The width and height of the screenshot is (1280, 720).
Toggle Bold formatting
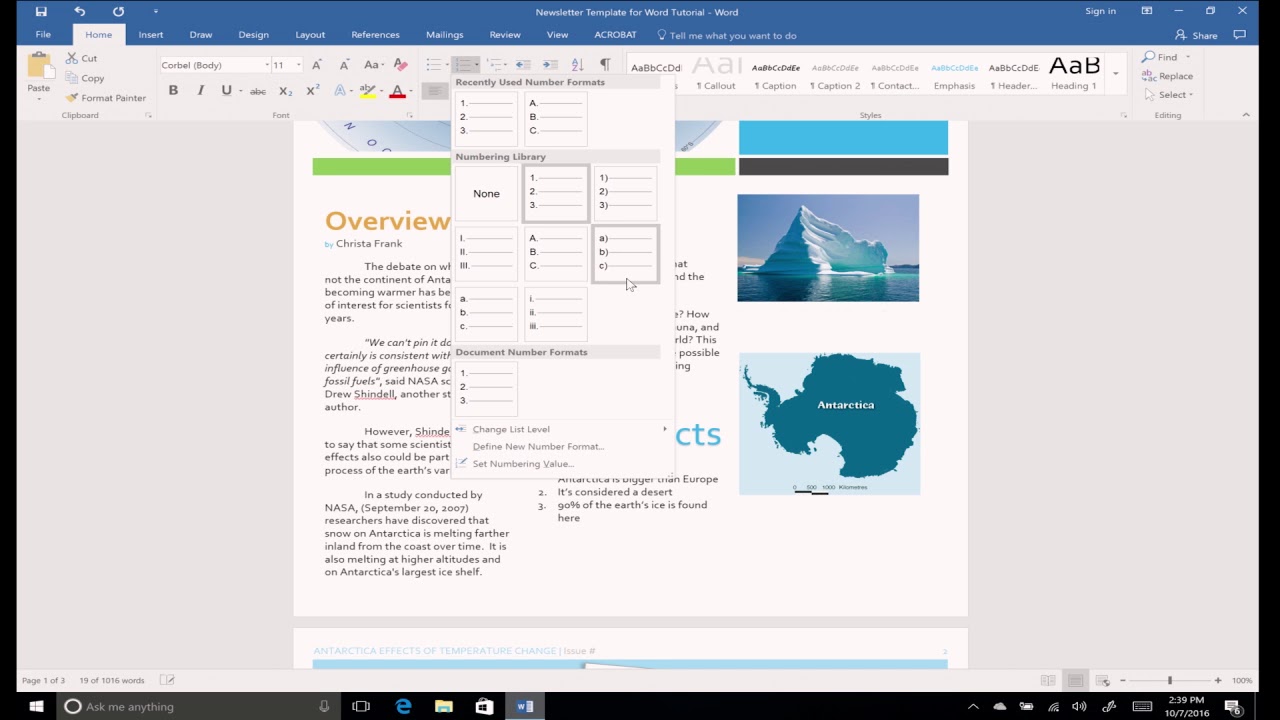(173, 91)
